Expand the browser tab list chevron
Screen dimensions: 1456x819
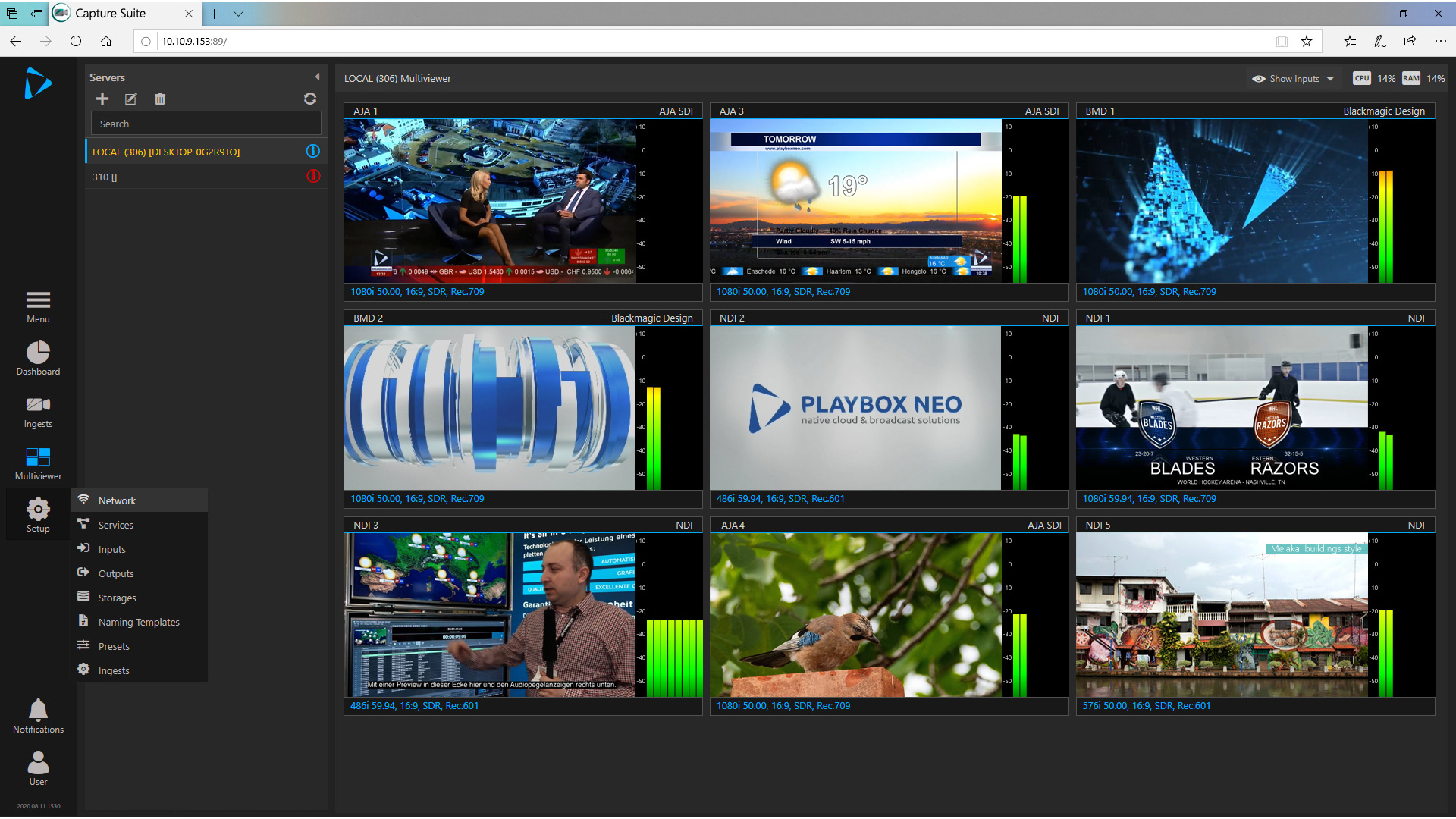238,14
